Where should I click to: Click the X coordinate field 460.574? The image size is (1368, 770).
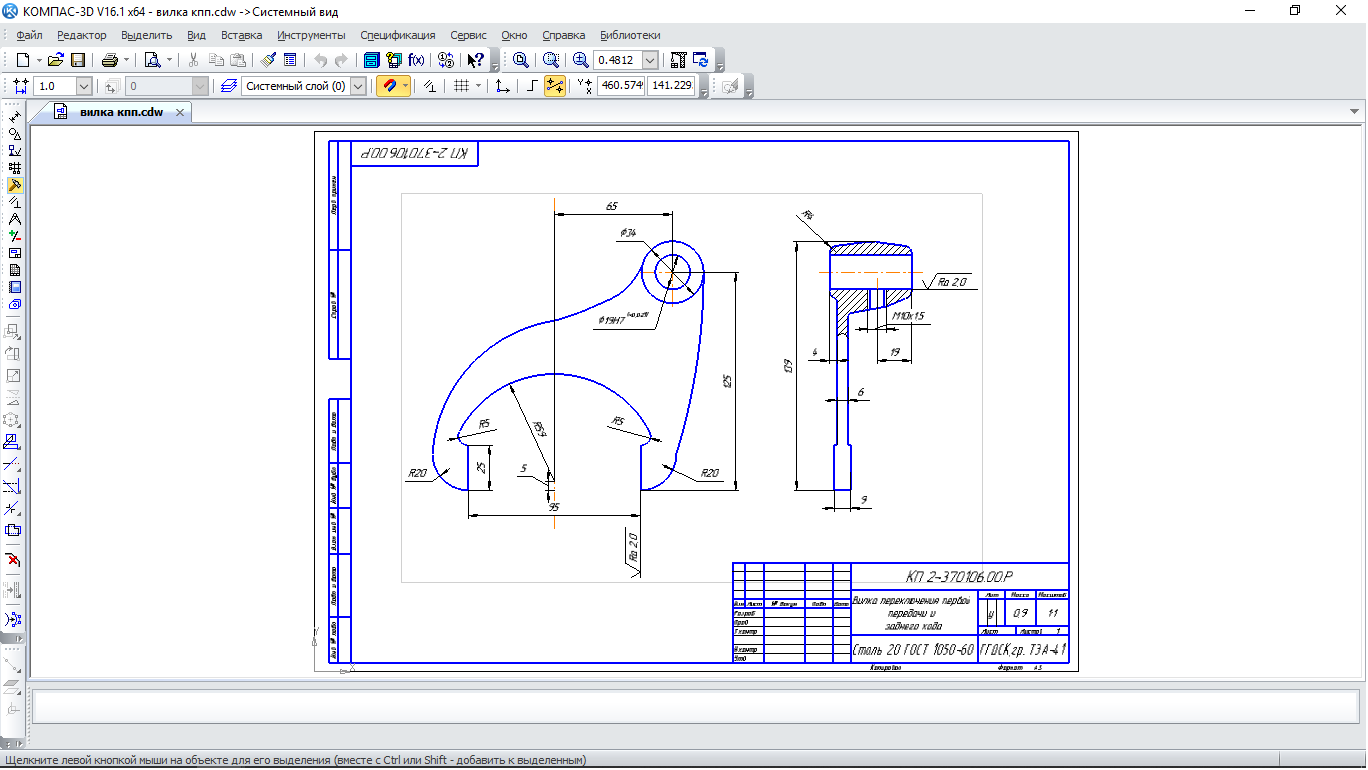point(620,86)
